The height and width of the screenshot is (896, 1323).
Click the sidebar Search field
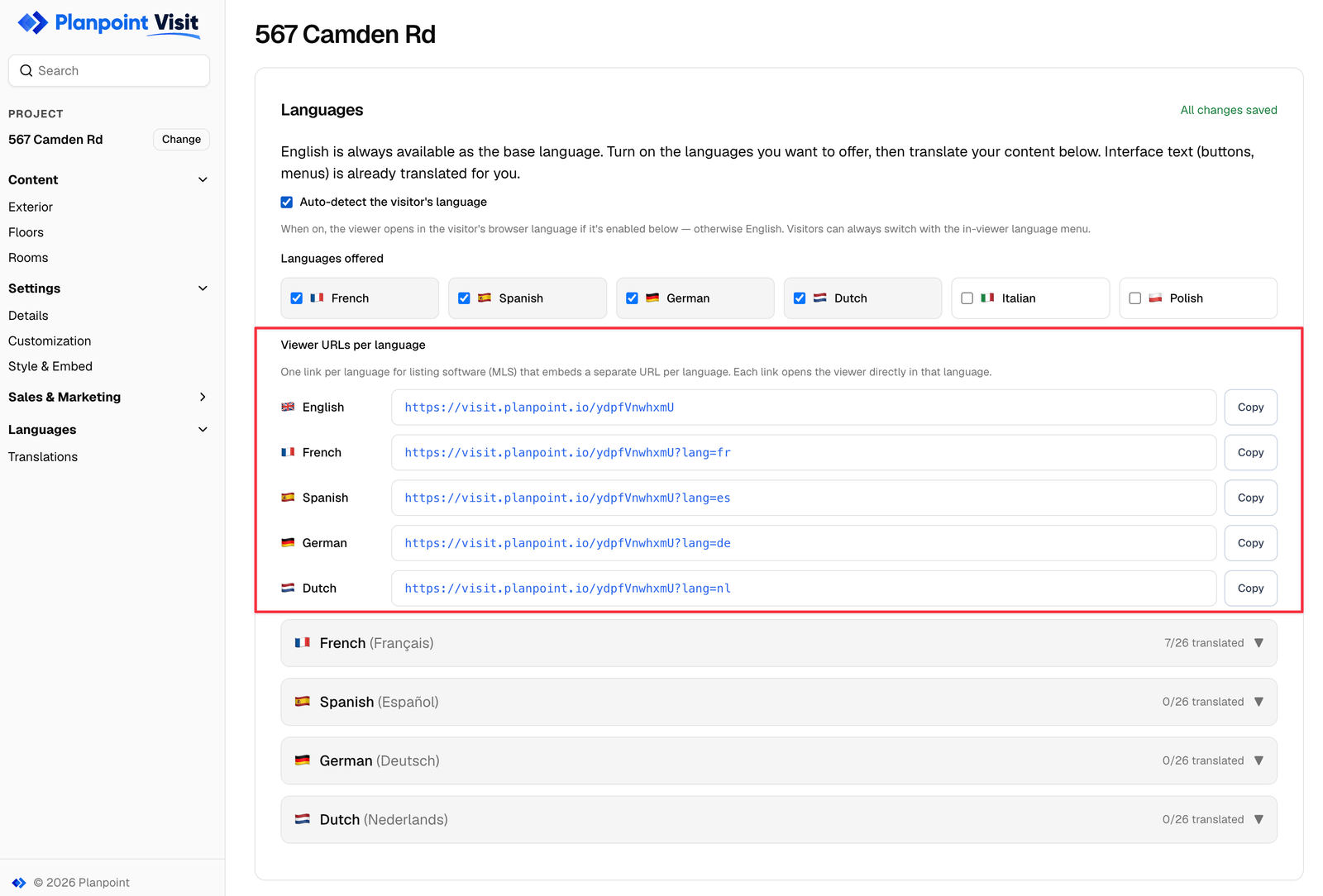point(109,71)
